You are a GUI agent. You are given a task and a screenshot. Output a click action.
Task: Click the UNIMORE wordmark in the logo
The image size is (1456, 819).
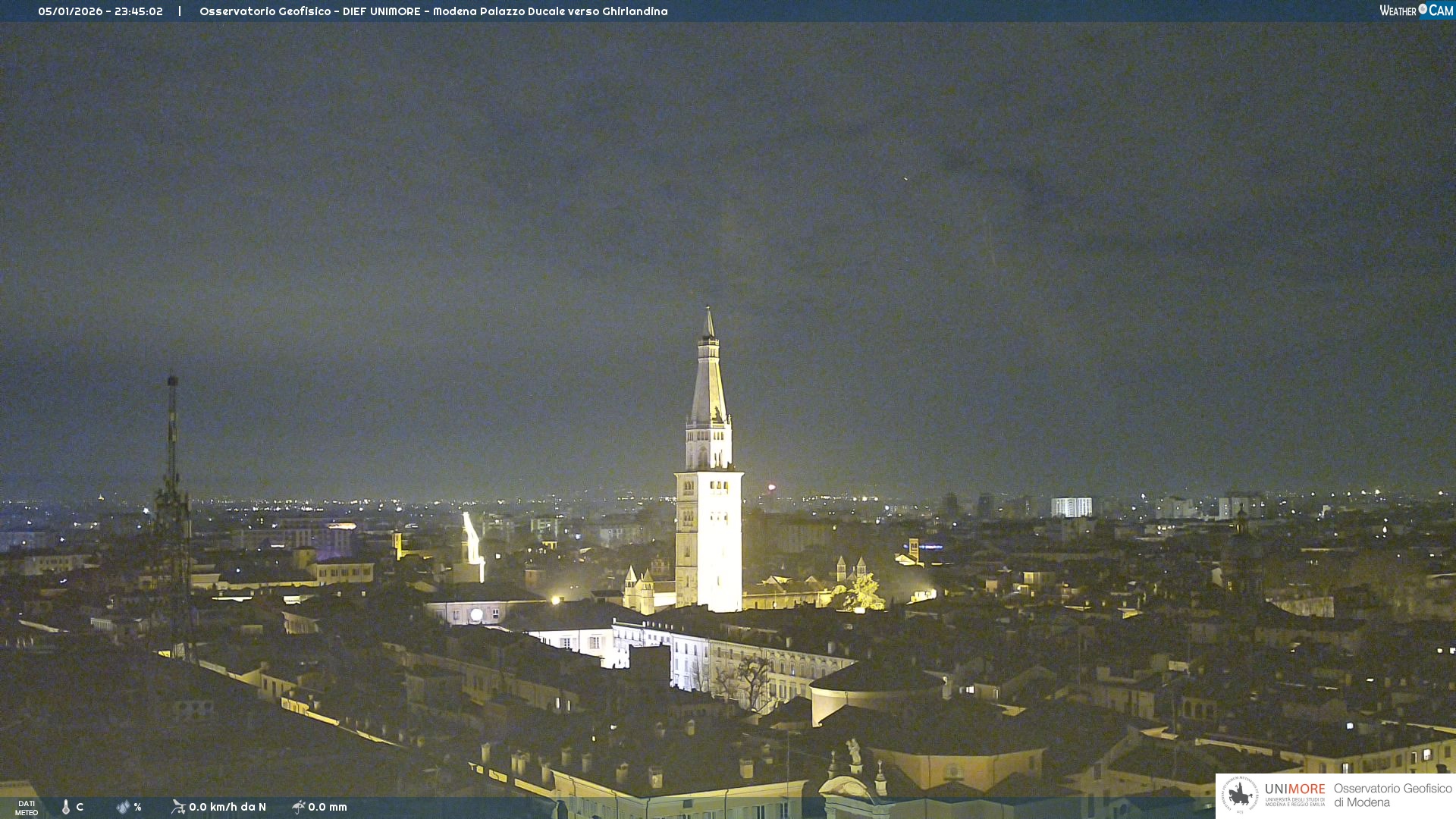1294,789
